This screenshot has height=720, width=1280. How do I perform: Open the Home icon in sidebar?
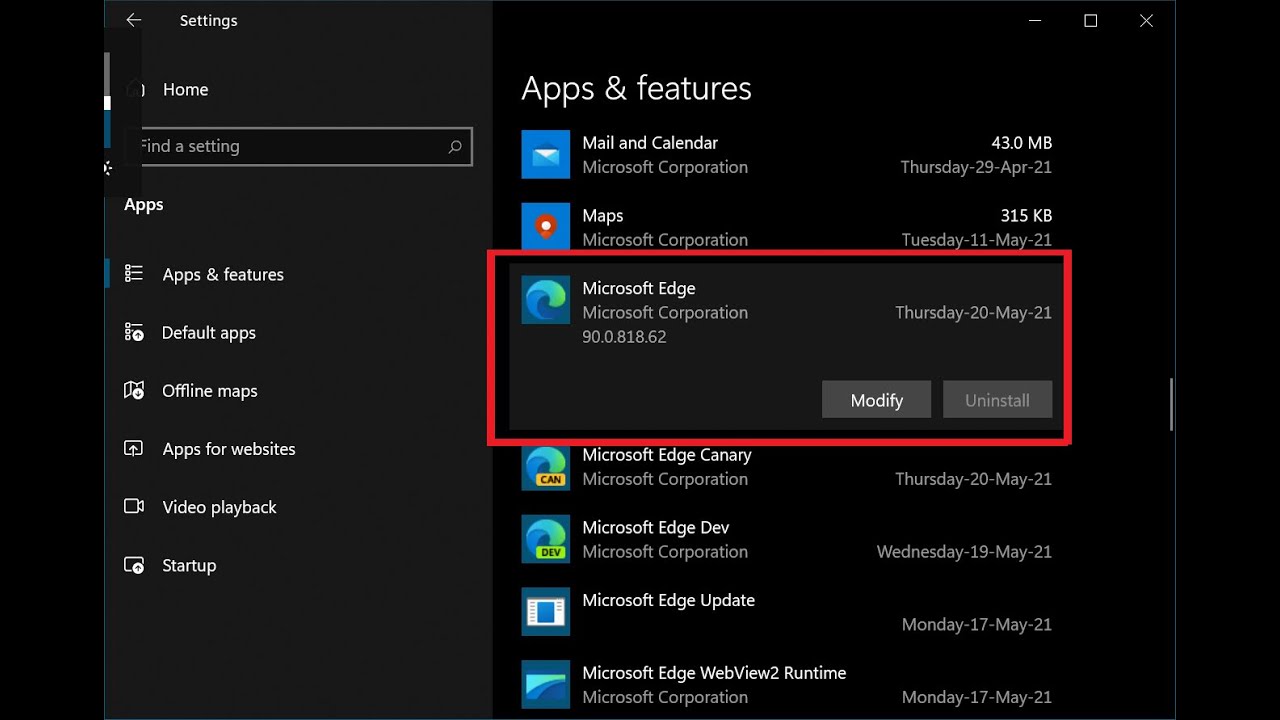pyautogui.click(x=136, y=89)
